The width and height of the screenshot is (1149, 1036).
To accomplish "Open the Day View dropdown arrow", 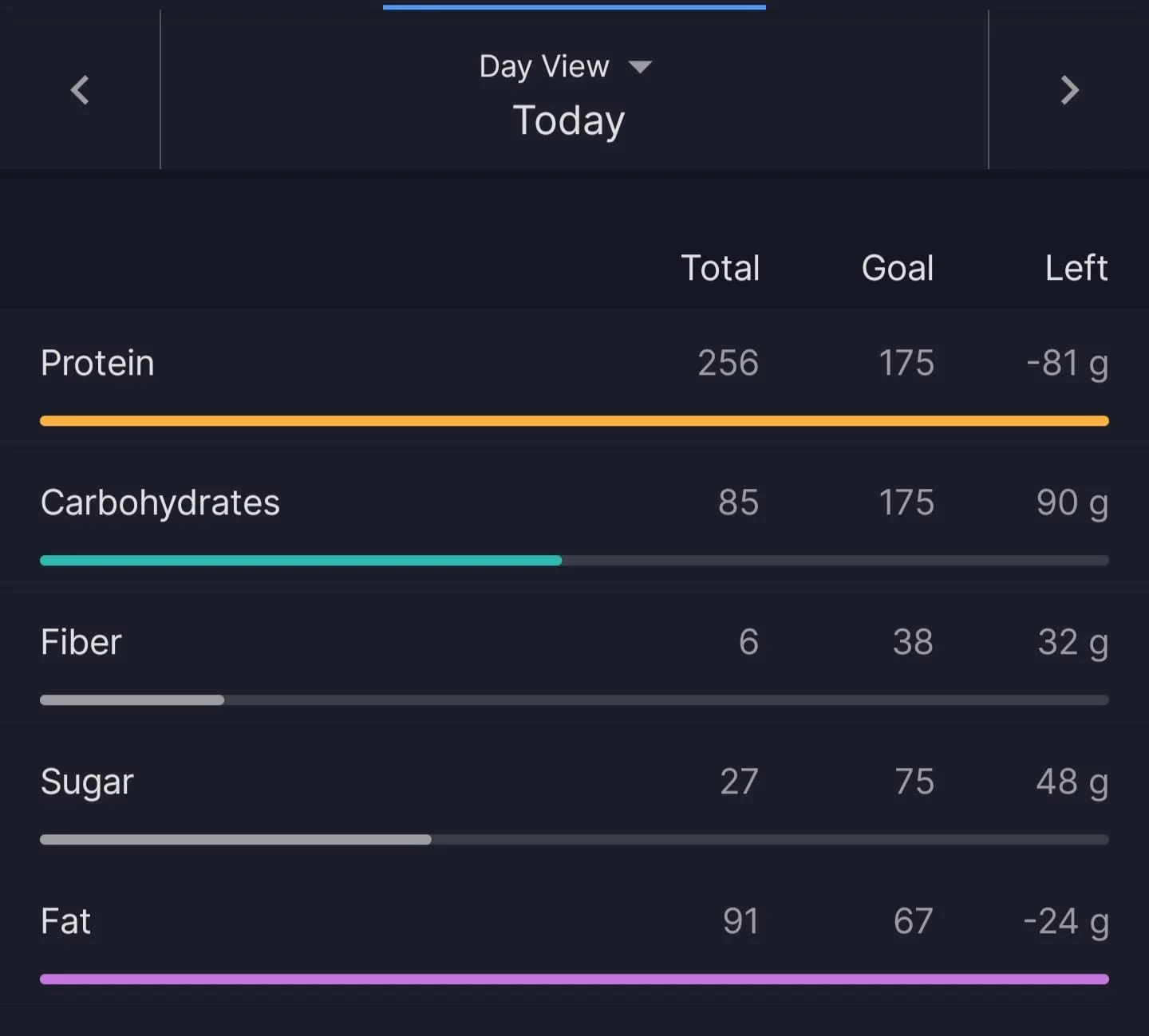I will coord(640,67).
